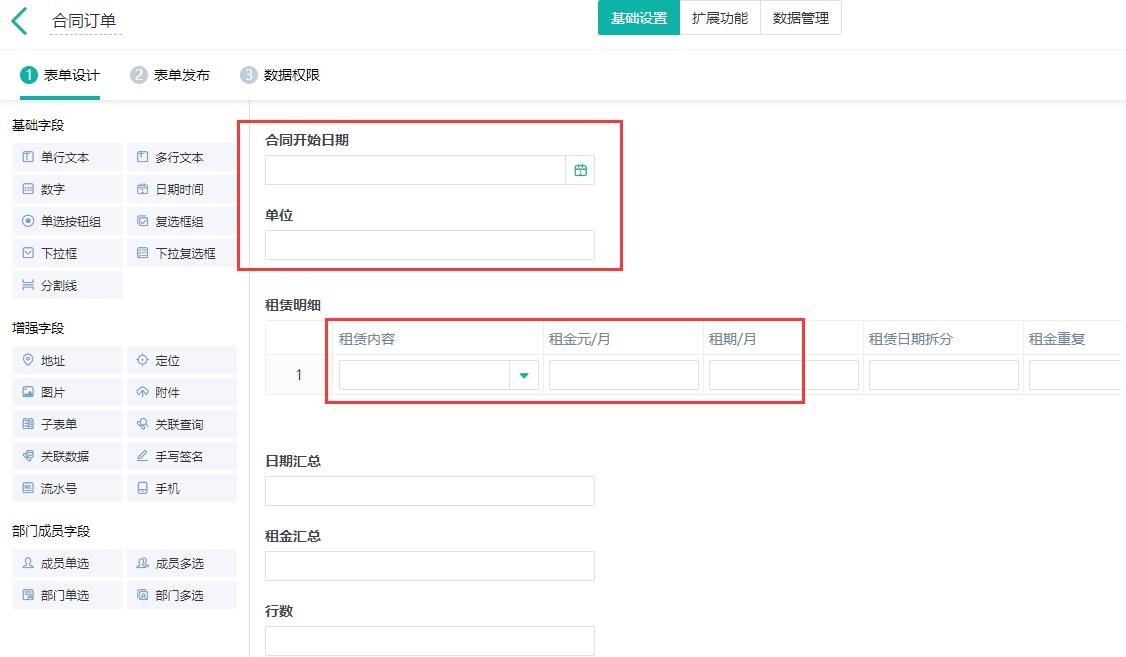
Task: Add a 多行文本 field
Action: [182, 157]
